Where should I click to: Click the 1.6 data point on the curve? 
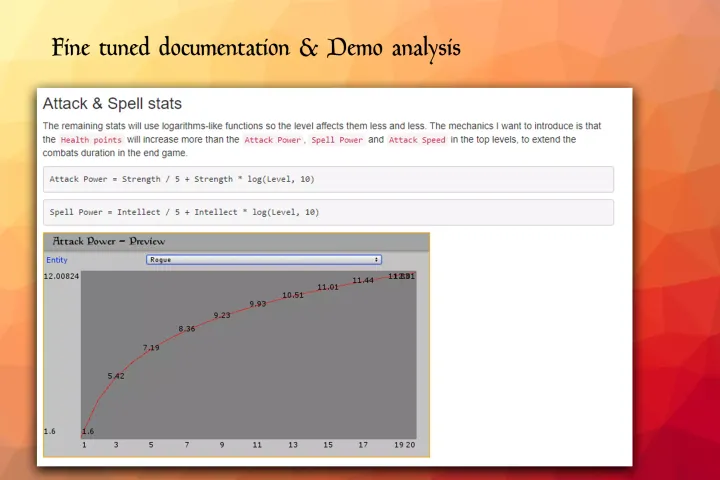point(88,431)
